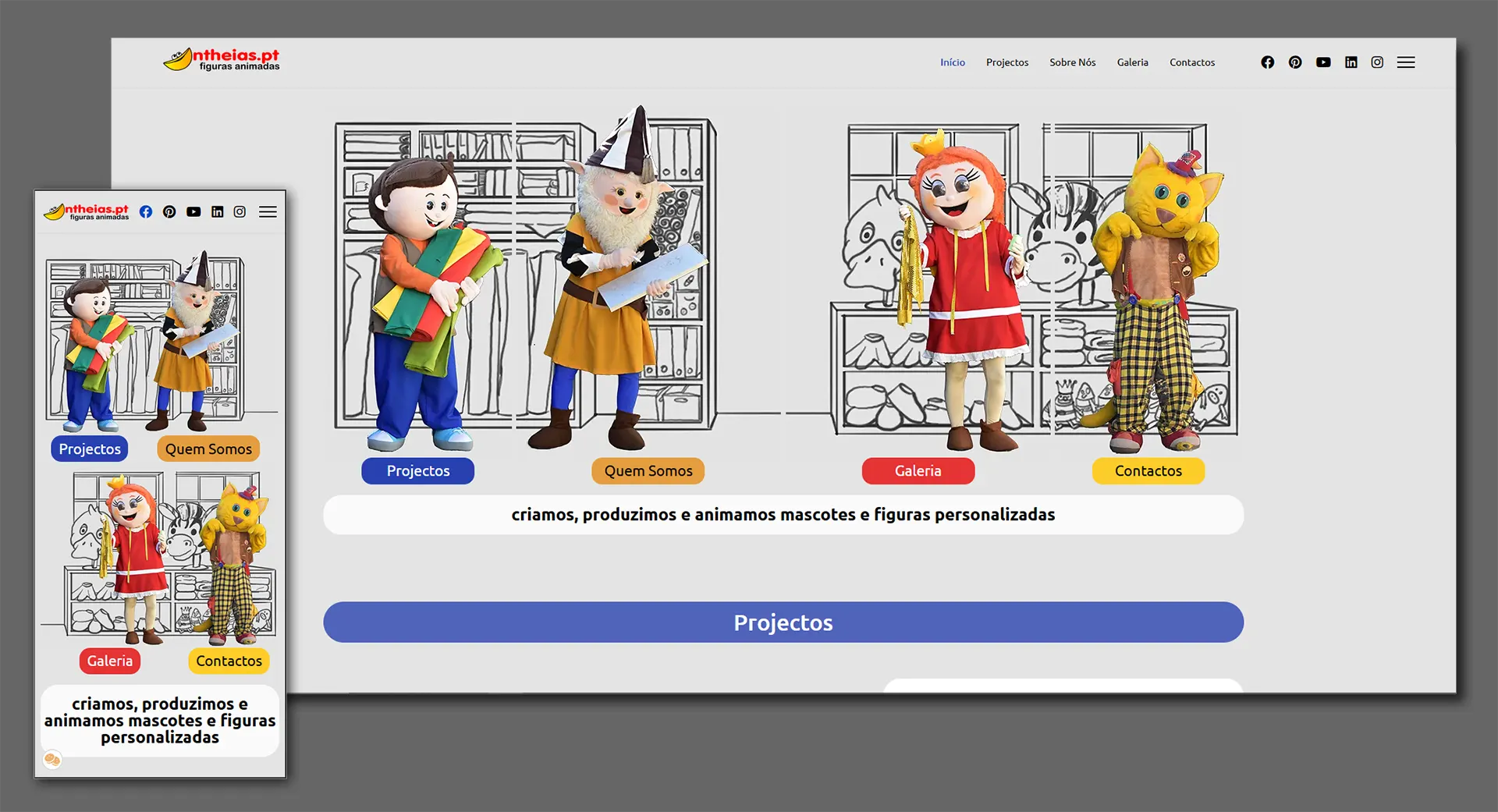Viewport: 1498px width, 812px height.
Task: Select the Pinterest icon on the mobile view
Action: pos(169,211)
